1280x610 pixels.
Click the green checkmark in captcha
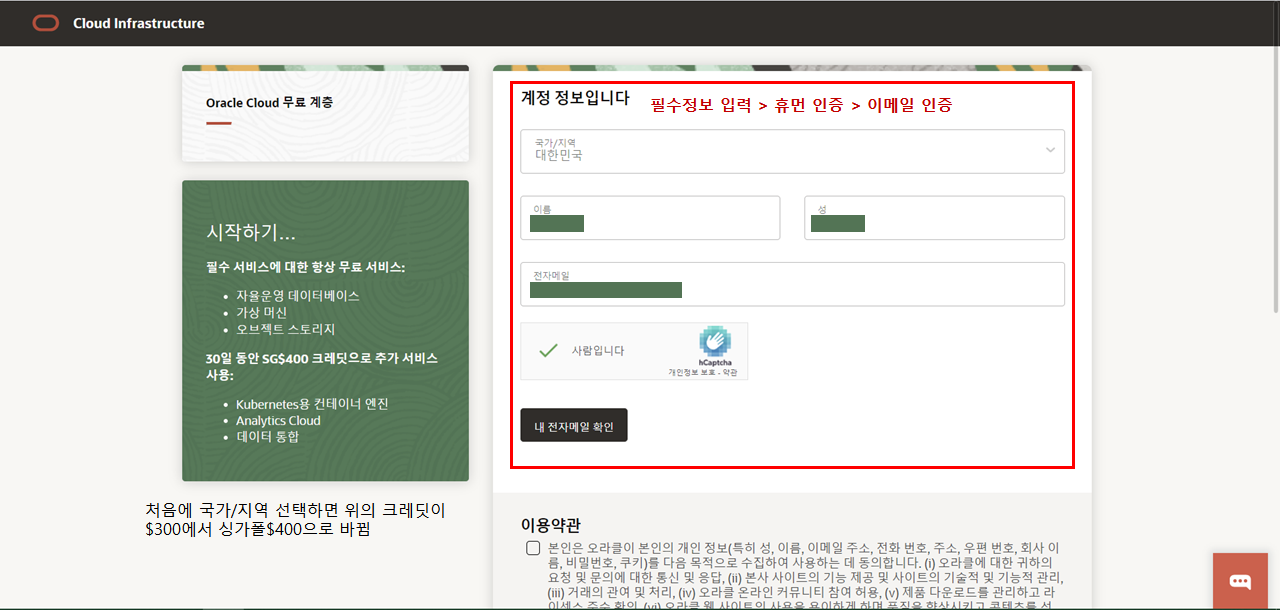coord(547,350)
